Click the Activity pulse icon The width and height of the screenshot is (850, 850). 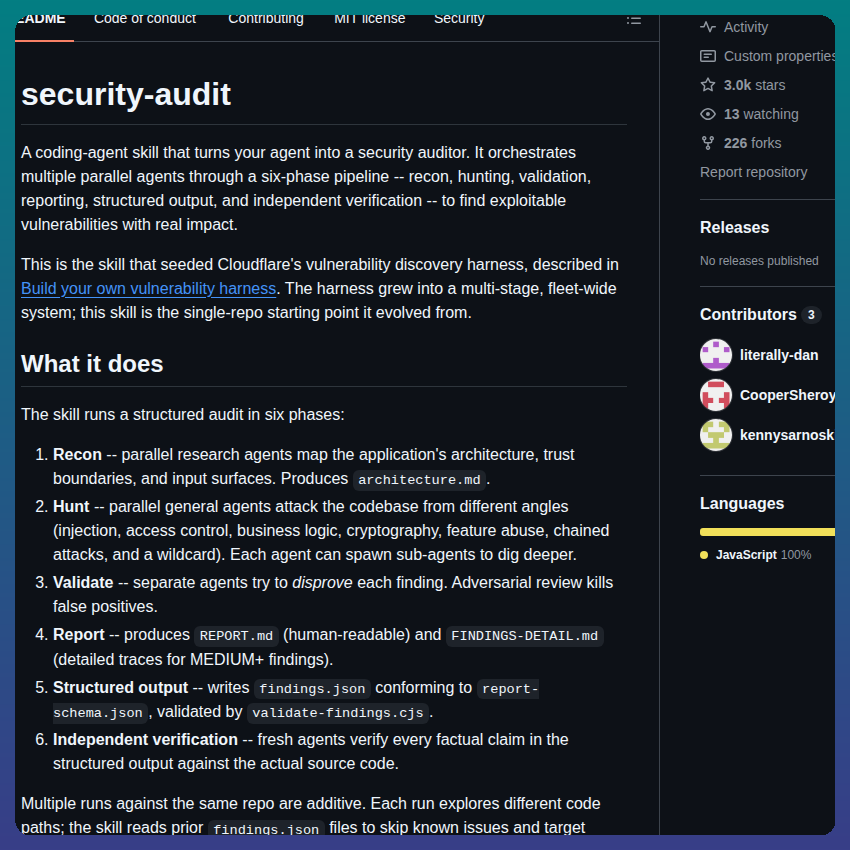coord(707,27)
